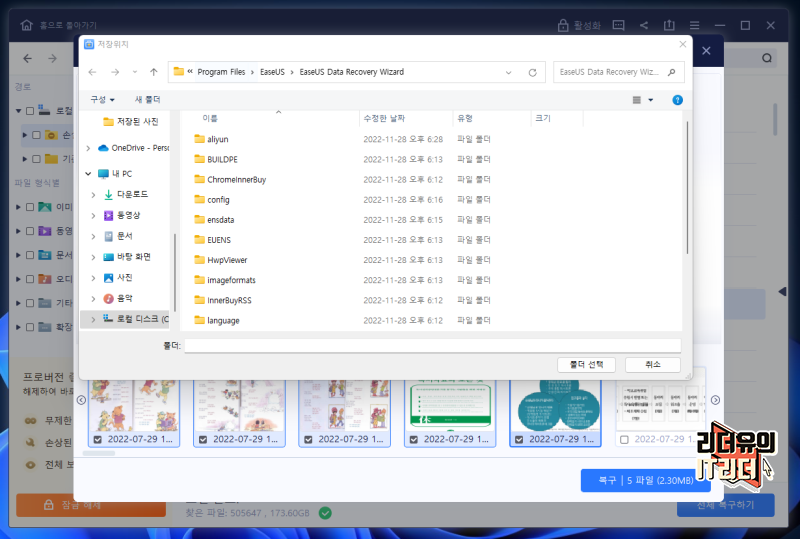
Task: Go up one folder level
Action: [154, 72]
